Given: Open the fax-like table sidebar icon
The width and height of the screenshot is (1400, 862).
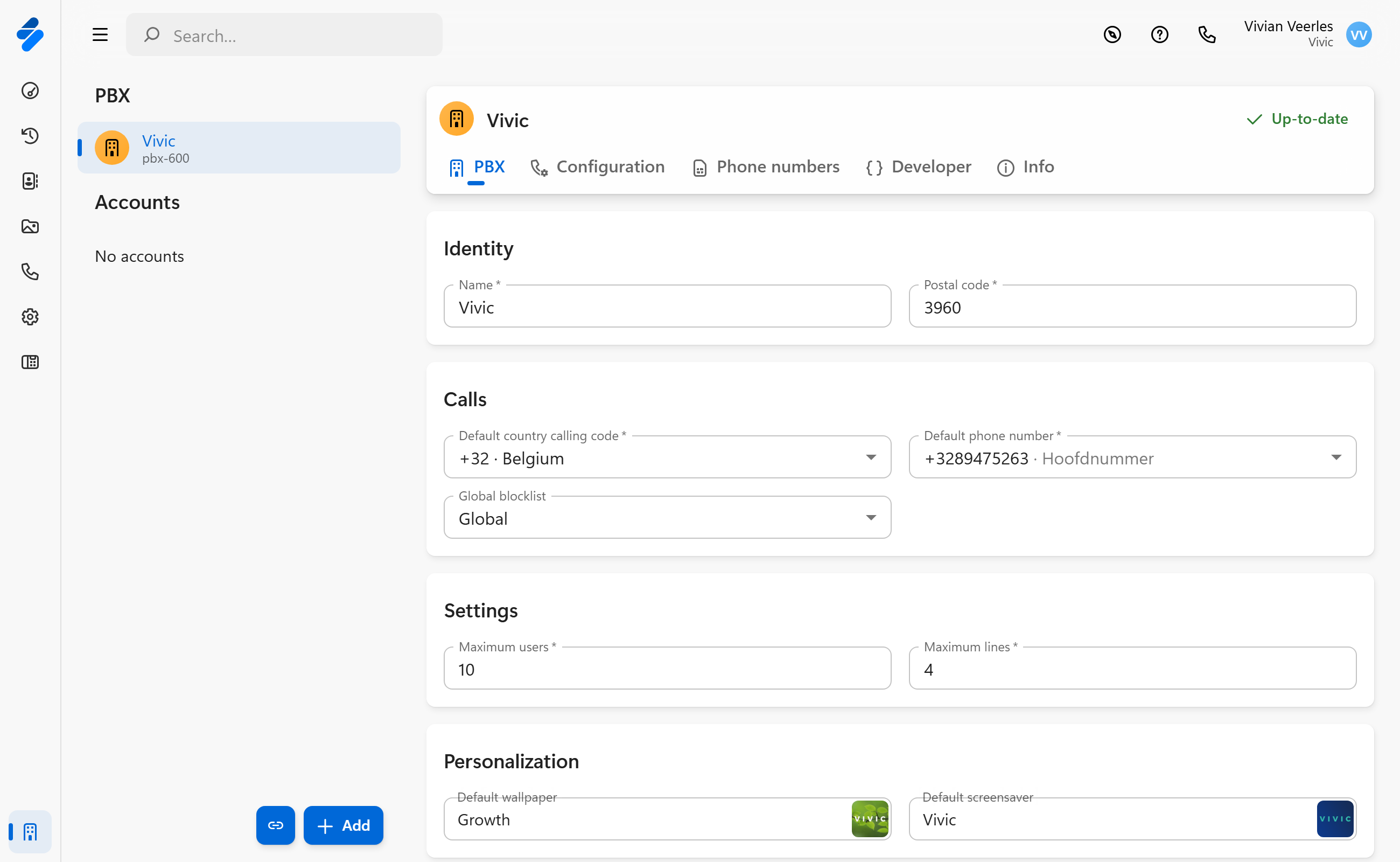Looking at the screenshot, I should (x=30, y=362).
